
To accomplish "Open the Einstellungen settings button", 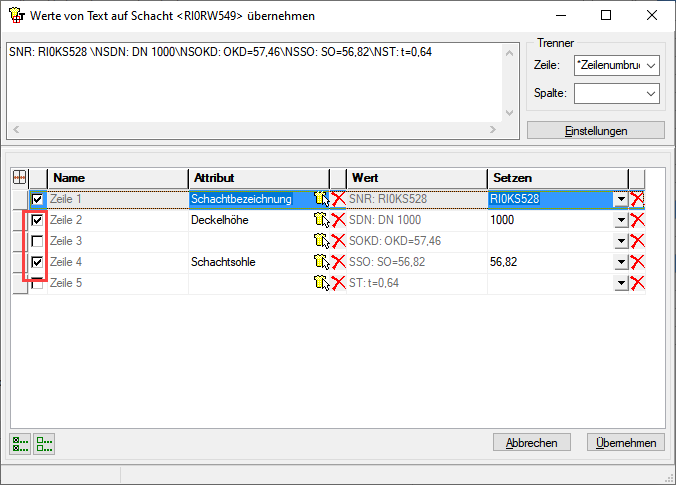I will [x=595, y=131].
